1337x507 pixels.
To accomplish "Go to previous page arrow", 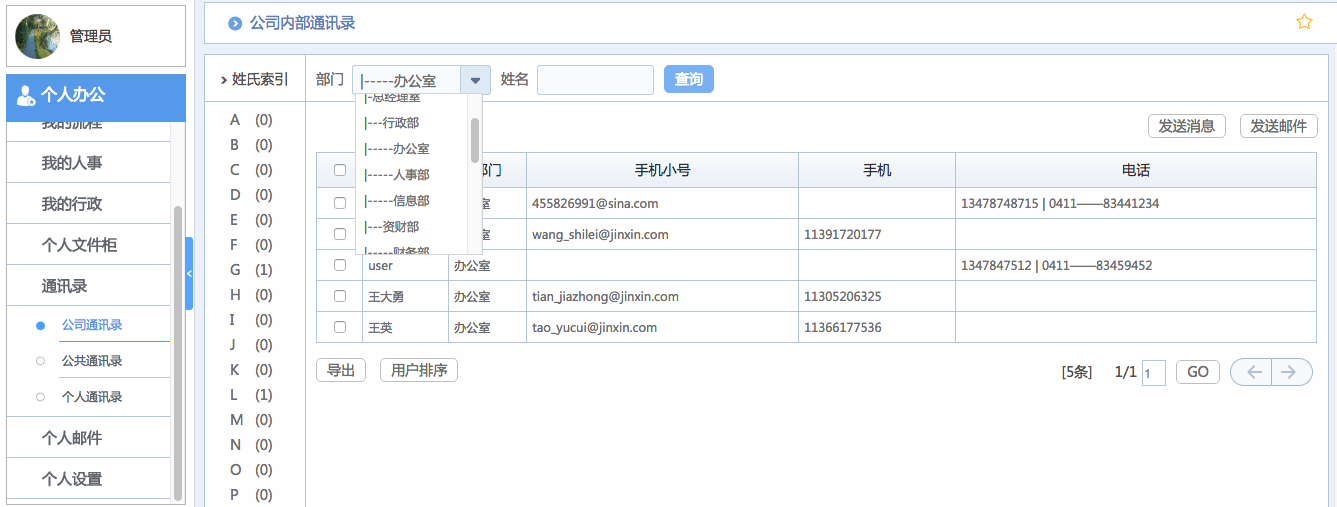I will [1252, 372].
